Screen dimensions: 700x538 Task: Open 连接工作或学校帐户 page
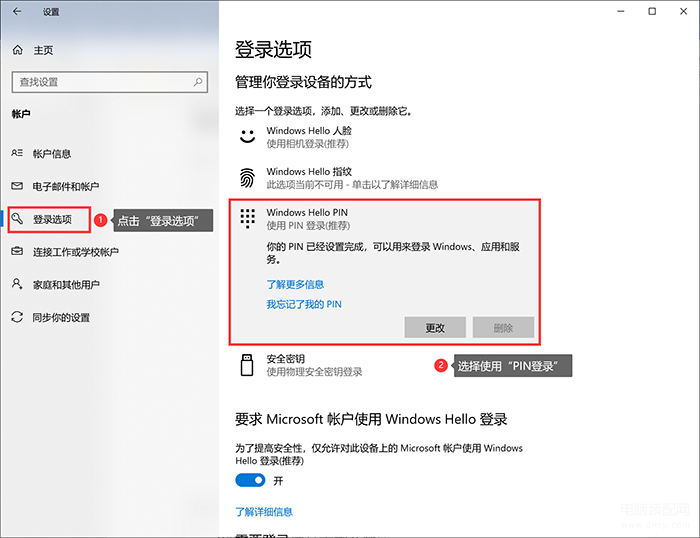click(x=76, y=252)
